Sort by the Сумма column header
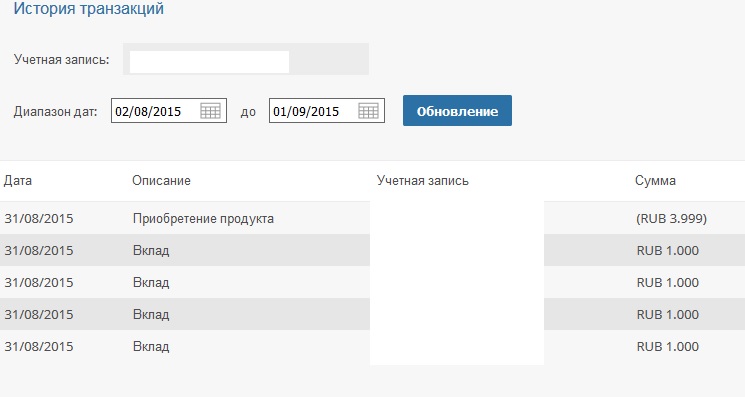This screenshot has width=745, height=397. point(655,180)
